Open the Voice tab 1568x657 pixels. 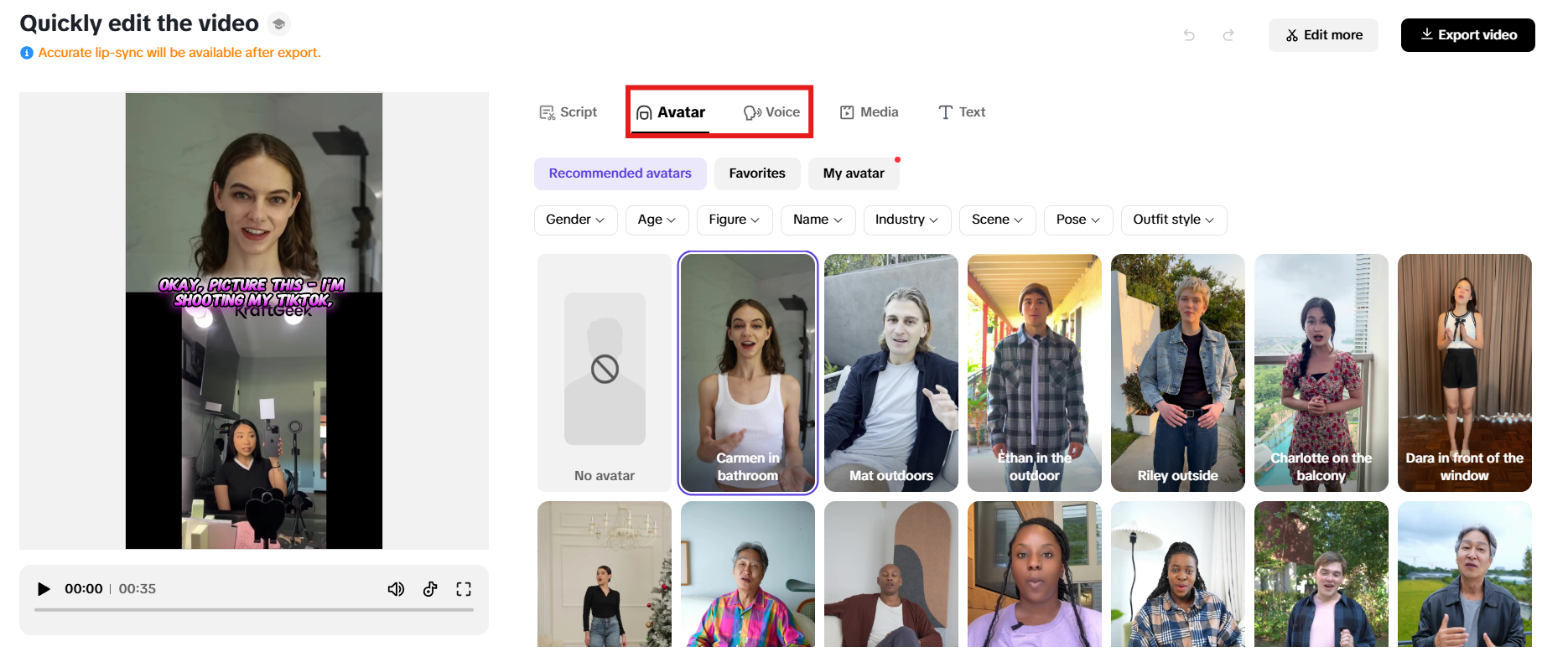point(771,112)
